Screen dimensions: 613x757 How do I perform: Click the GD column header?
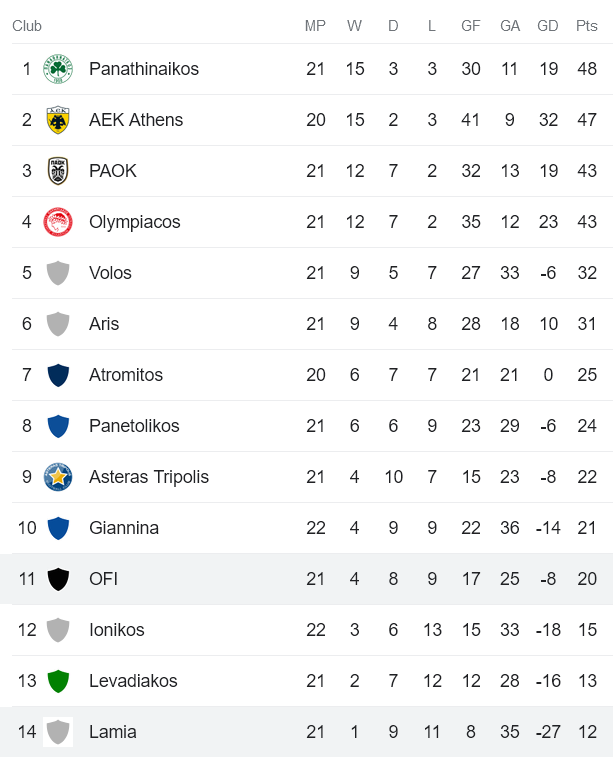tap(547, 26)
